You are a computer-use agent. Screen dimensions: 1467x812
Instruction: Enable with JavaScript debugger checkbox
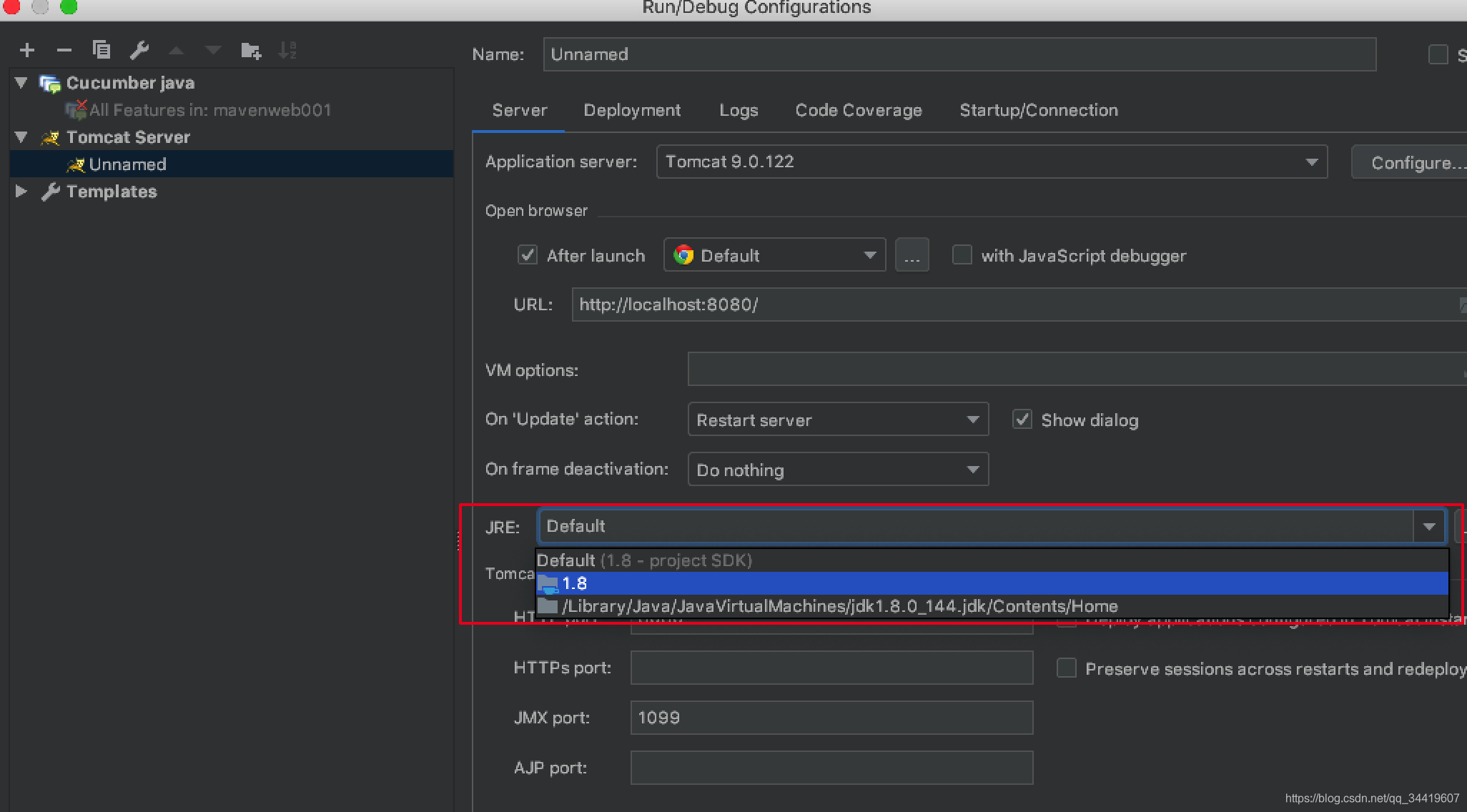tap(962, 255)
